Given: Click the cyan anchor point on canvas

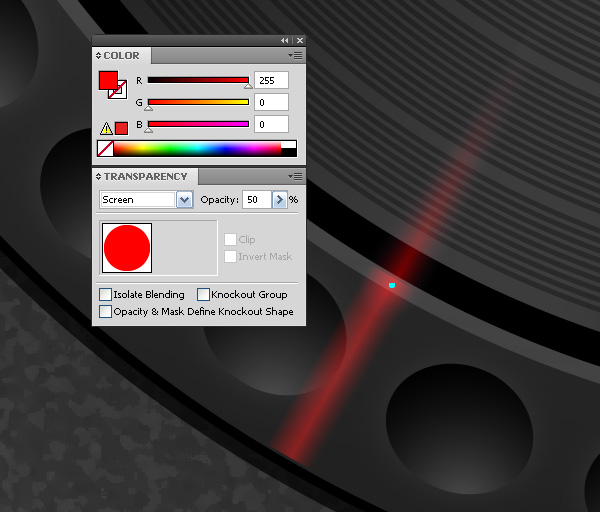Looking at the screenshot, I should tap(392, 285).
